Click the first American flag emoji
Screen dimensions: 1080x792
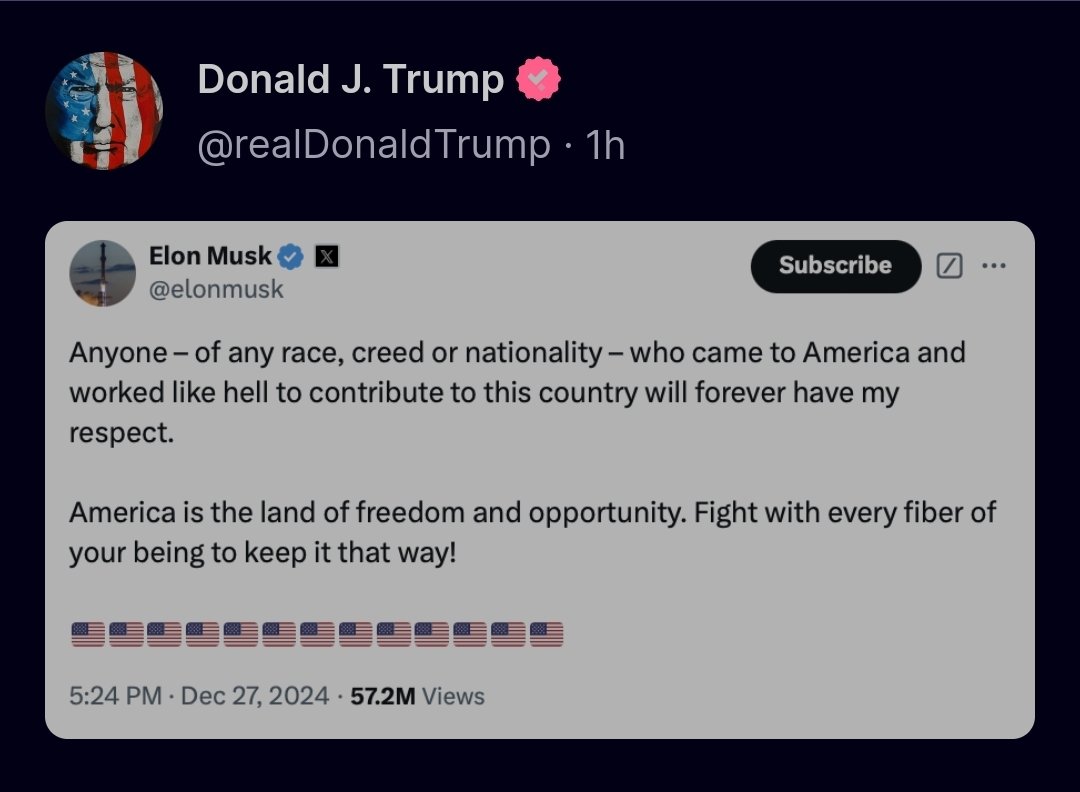click(88, 634)
